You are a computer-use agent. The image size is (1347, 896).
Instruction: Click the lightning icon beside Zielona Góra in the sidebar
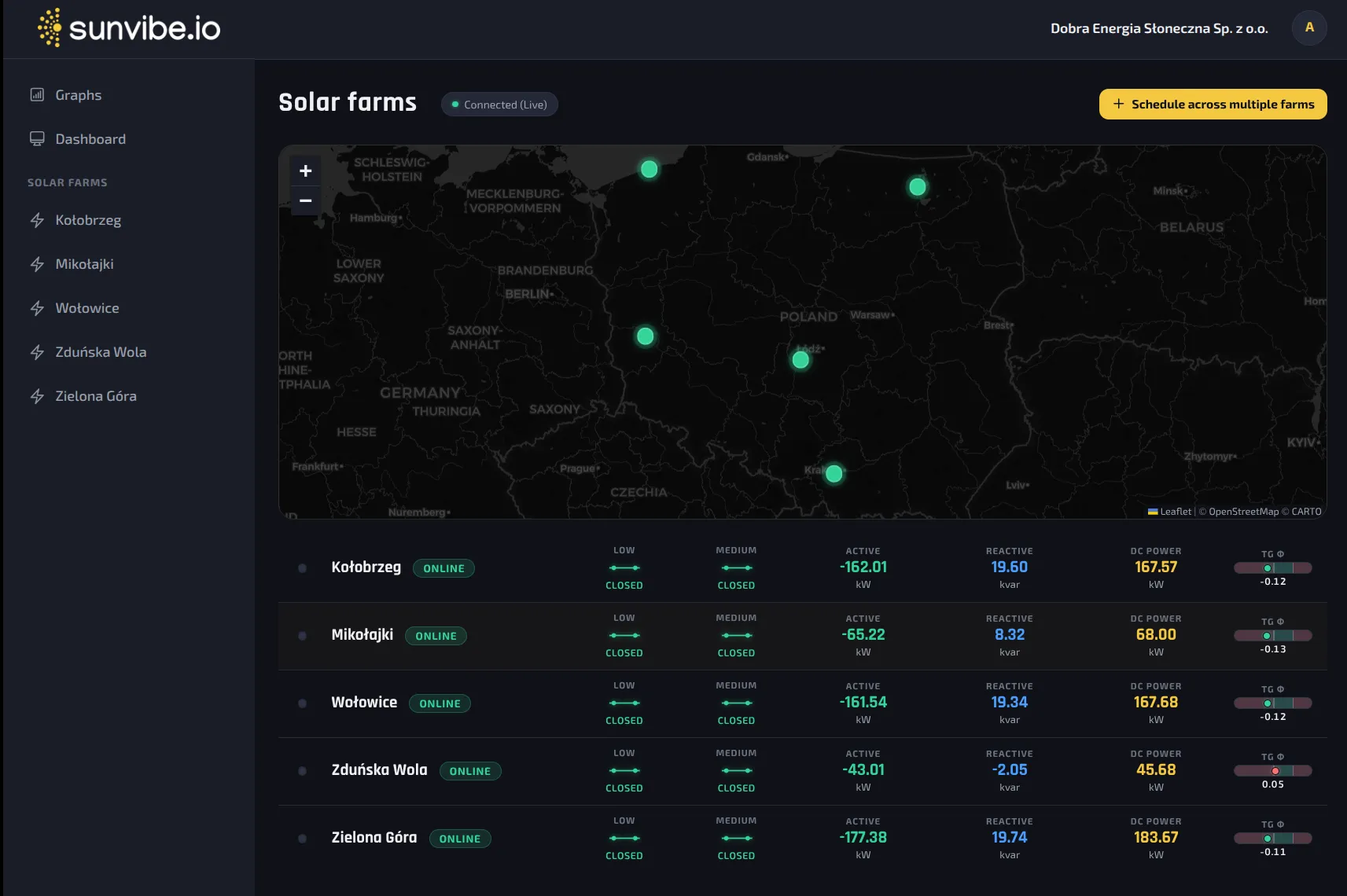tap(37, 397)
